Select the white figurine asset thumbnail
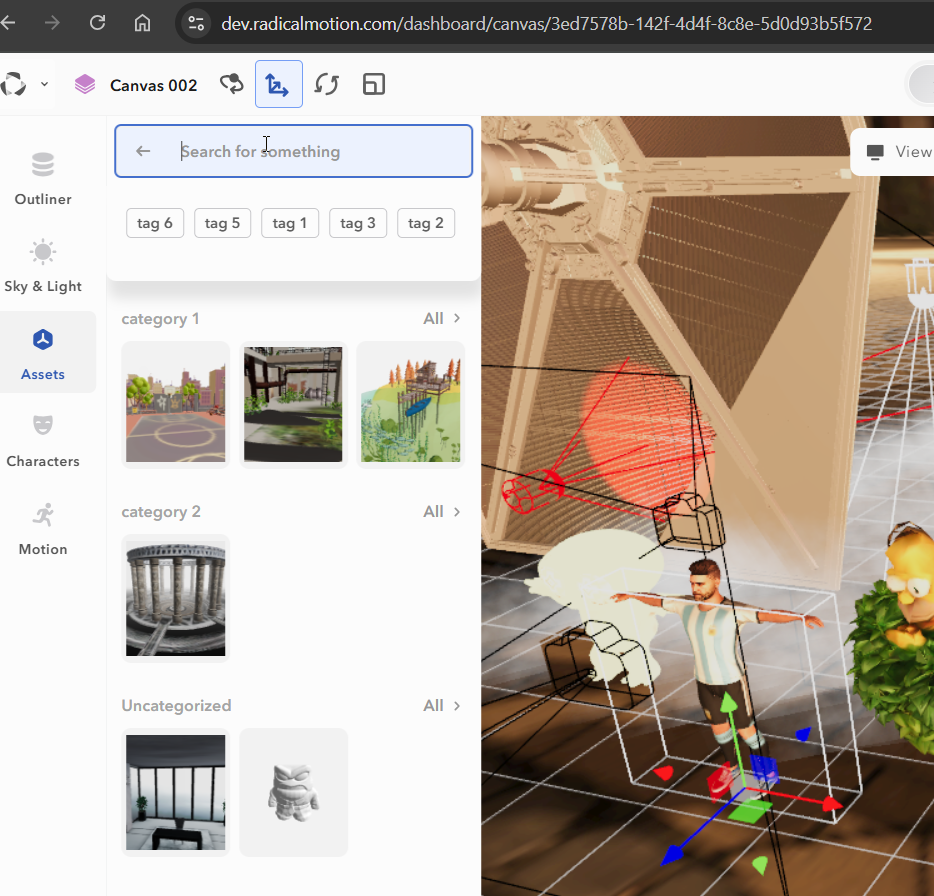Viewport: 934px width, 896px height. pyautogui.click(x=293, y=792)
